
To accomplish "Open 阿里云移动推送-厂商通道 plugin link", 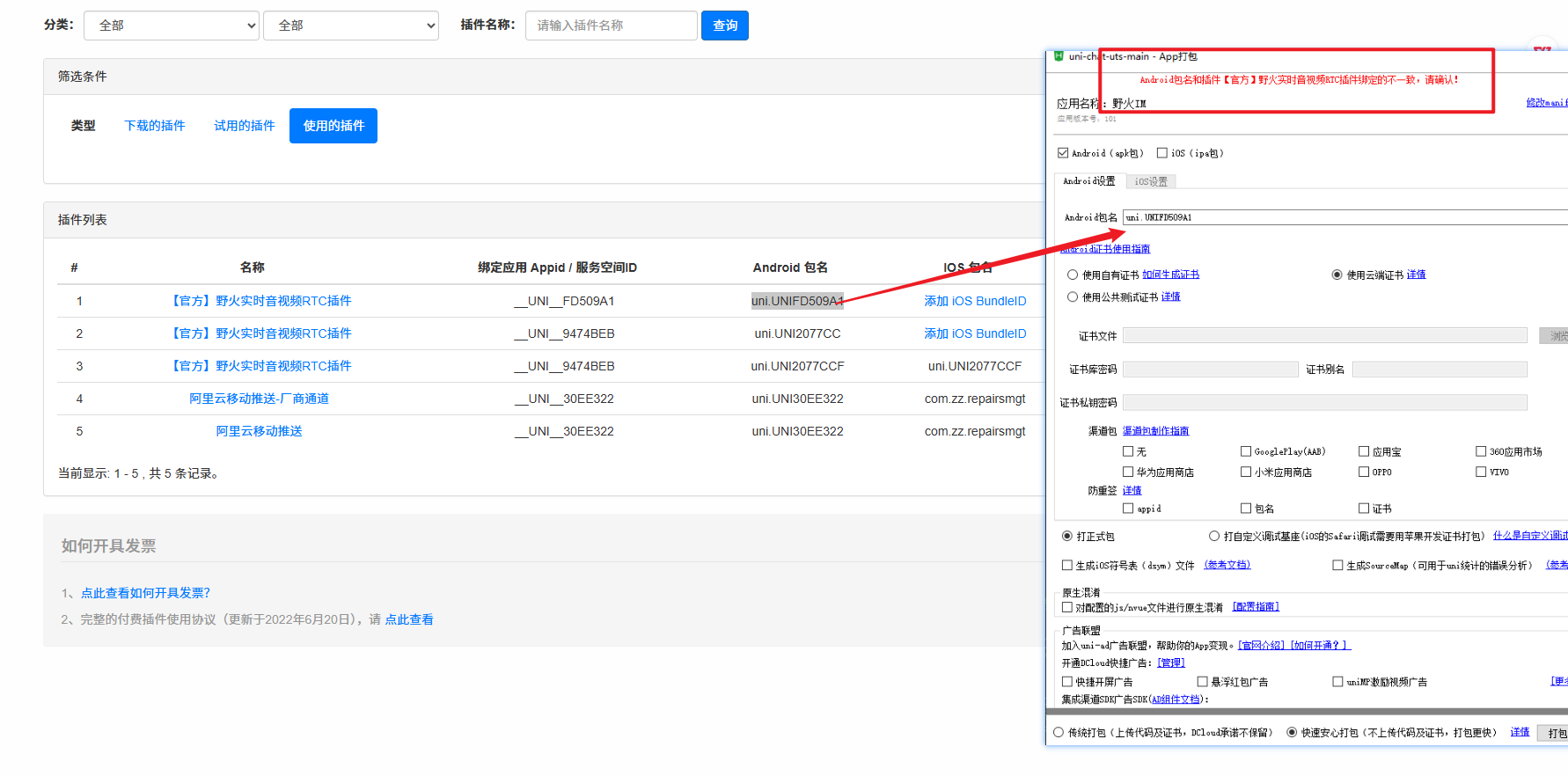I will point(259,399).
